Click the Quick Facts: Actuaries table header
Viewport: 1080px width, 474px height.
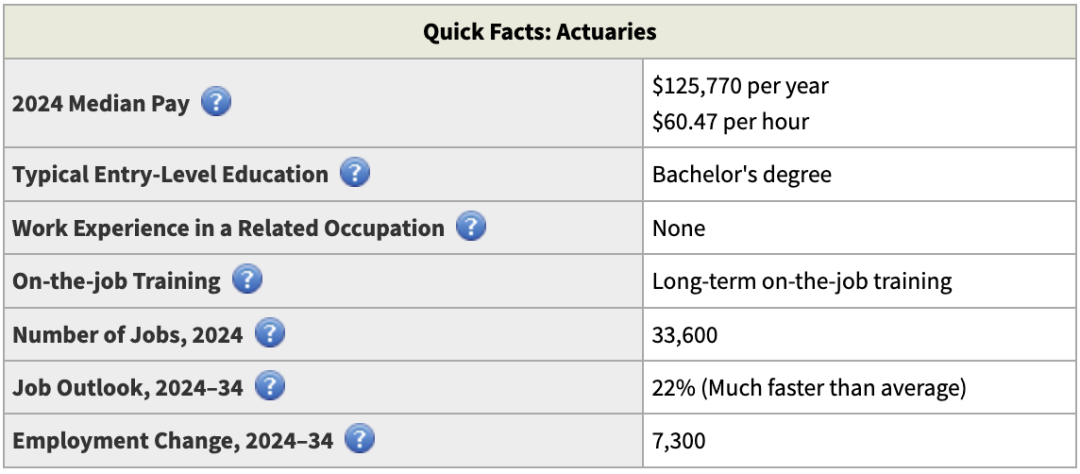(539, 32)
